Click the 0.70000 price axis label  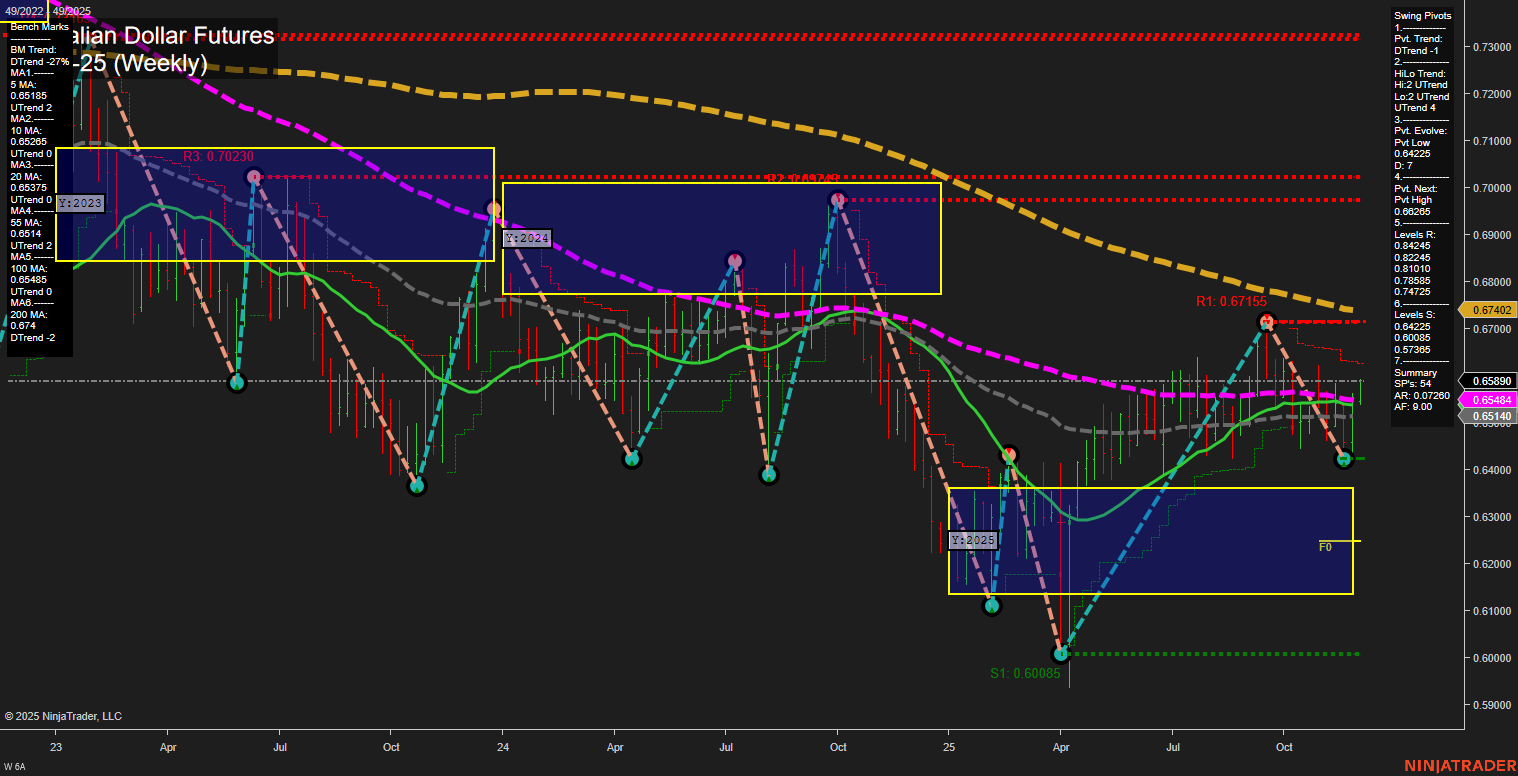1490,188
